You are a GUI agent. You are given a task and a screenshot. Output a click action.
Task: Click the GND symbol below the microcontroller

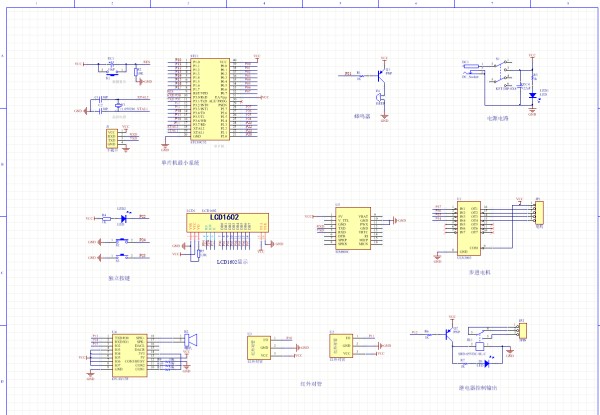click(x=165, y=146)
